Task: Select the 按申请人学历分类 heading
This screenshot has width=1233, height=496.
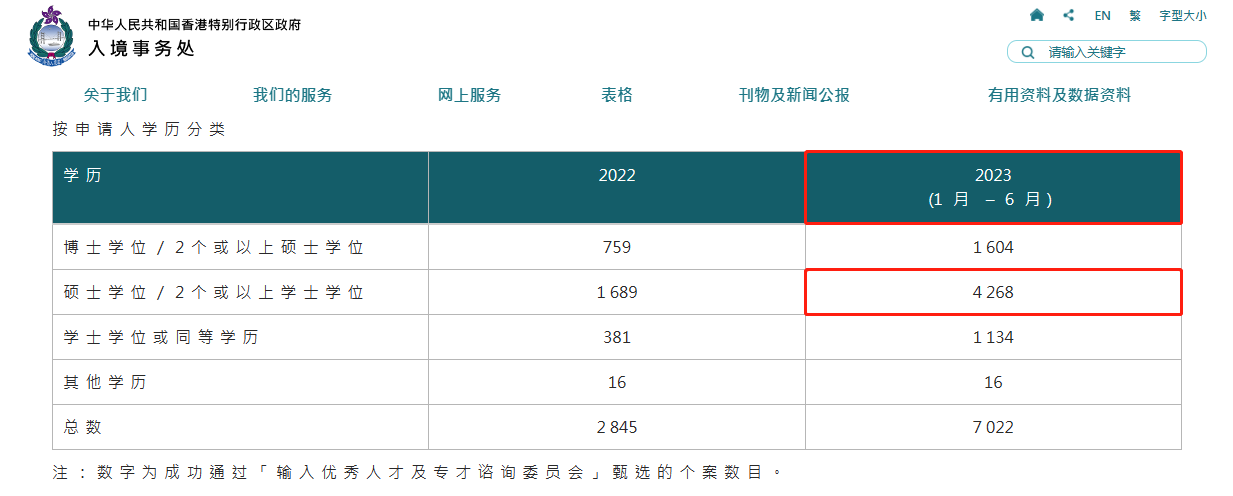Action: (x=139, y=129)
